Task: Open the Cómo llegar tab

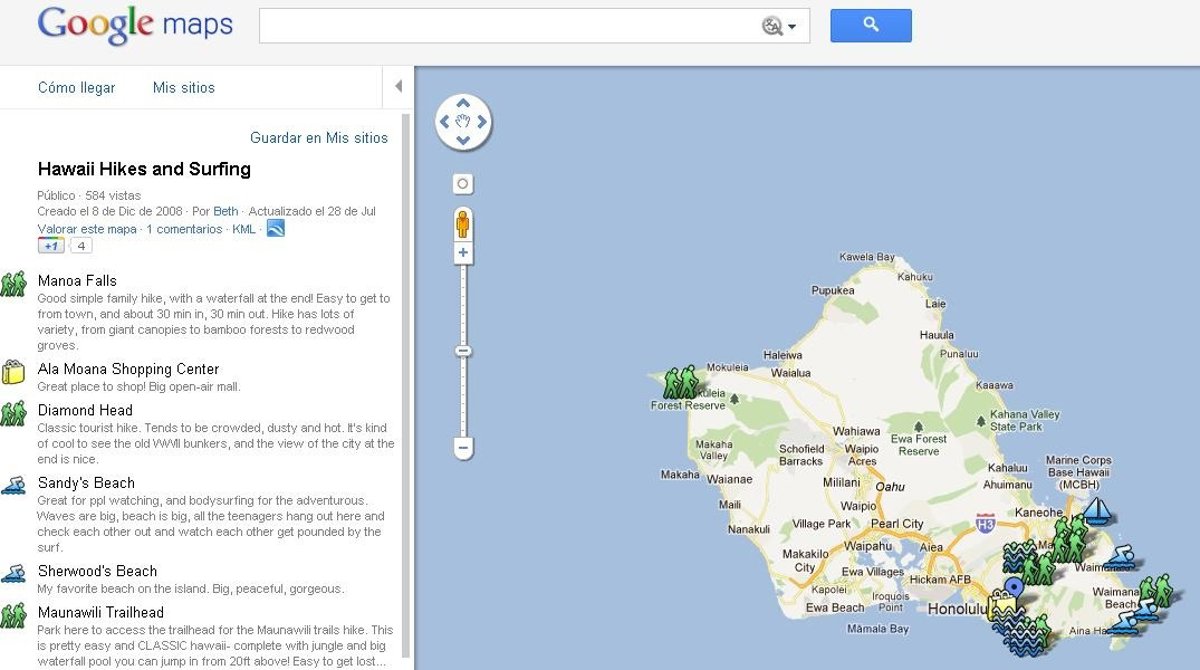Action: (76, 88)
